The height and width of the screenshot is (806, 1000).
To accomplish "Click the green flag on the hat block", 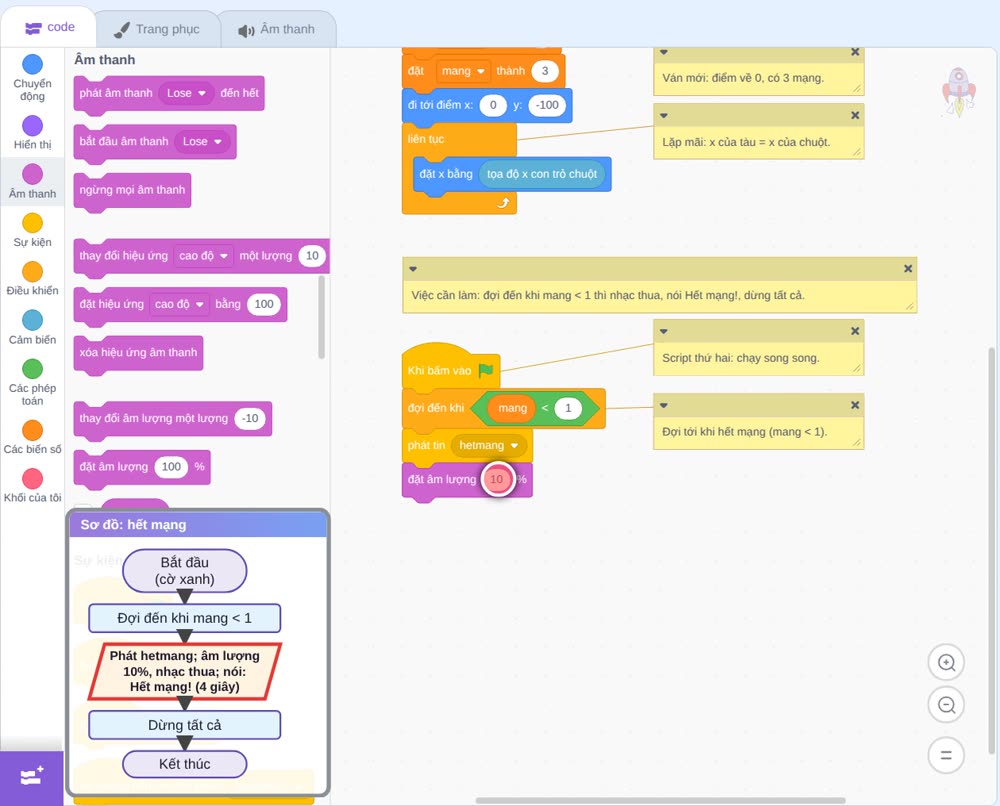I will (x=486, y=370).
